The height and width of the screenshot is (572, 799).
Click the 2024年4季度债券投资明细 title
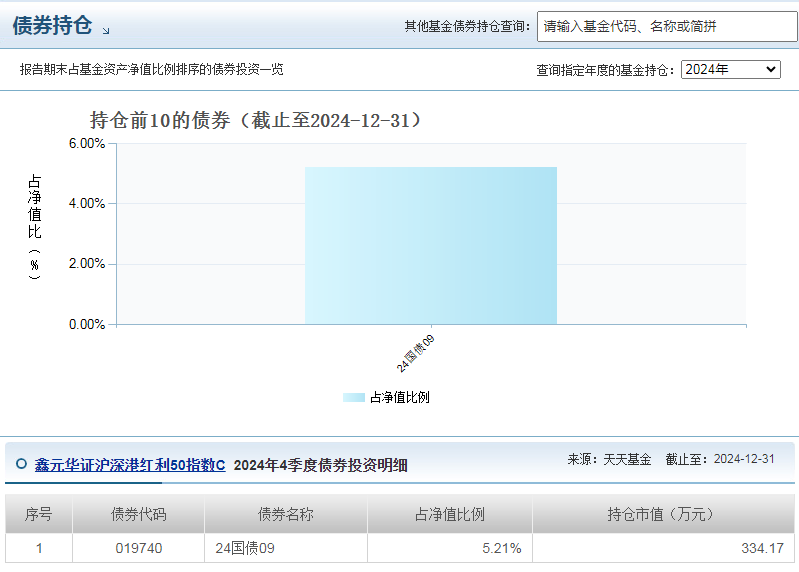click(321, 465)
